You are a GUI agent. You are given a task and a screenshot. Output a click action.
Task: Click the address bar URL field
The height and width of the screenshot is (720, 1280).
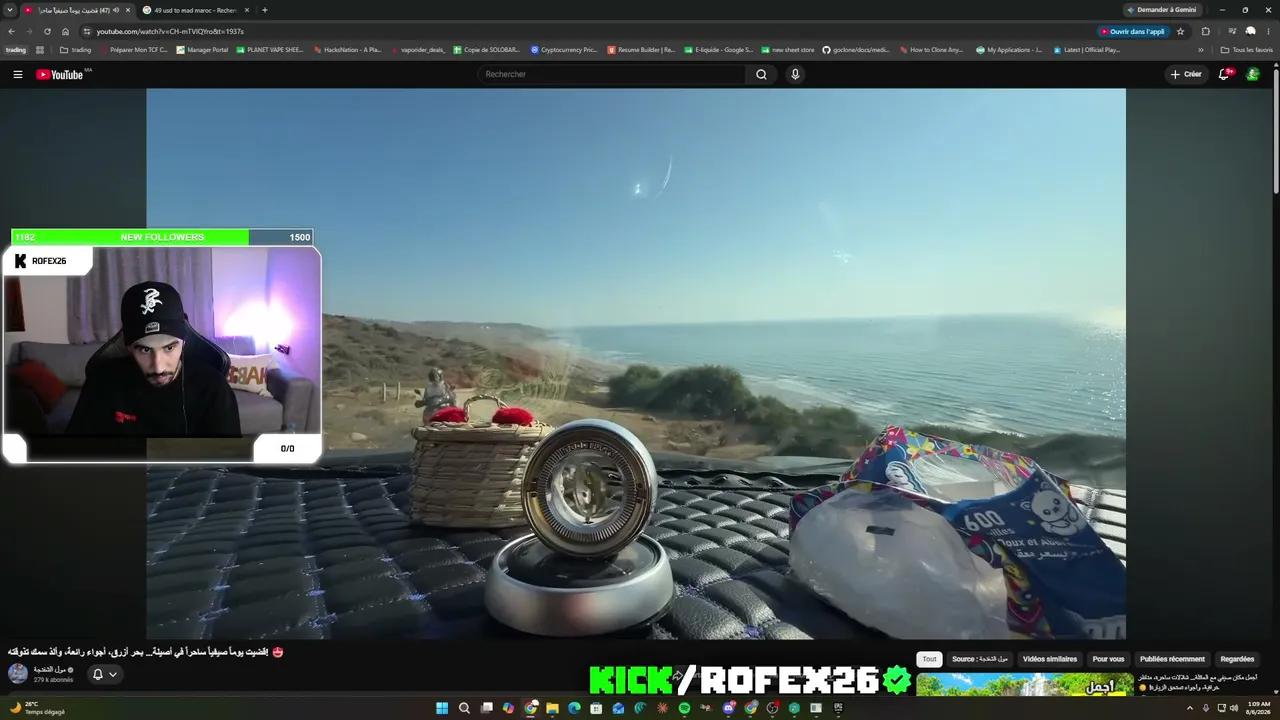590,31
